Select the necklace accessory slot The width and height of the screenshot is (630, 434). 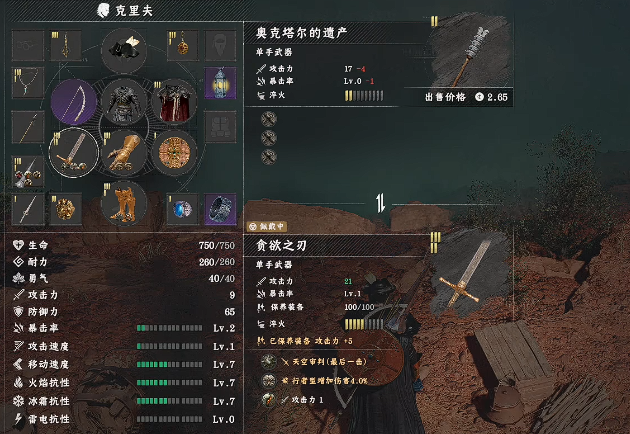[x=28, y=83]
